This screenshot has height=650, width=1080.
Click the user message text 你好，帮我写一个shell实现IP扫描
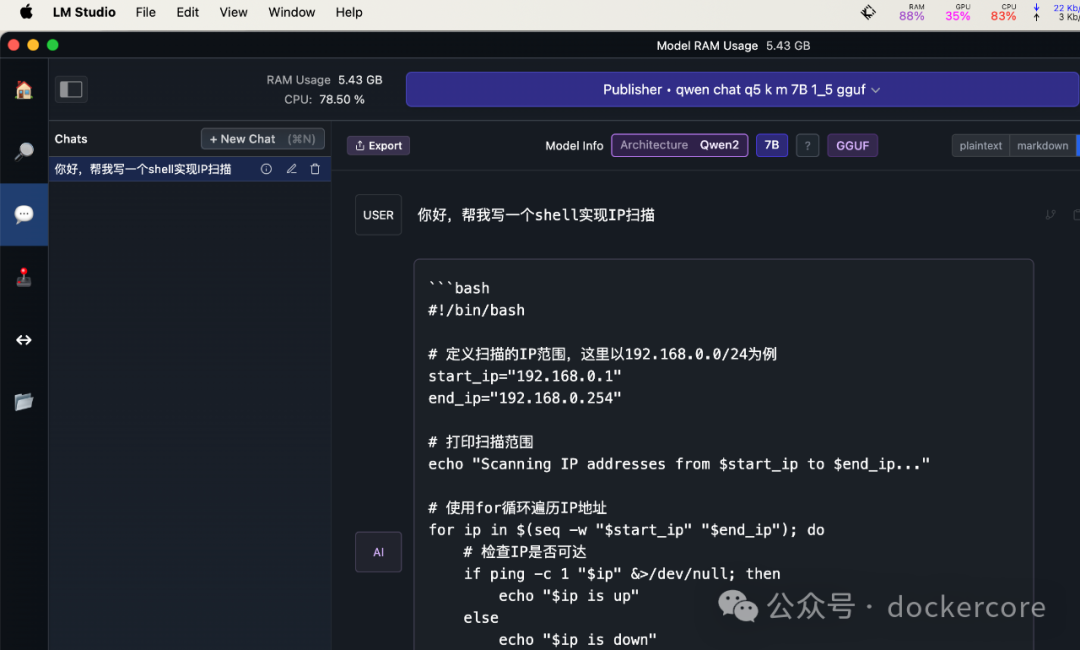click(x=536, y=215)
